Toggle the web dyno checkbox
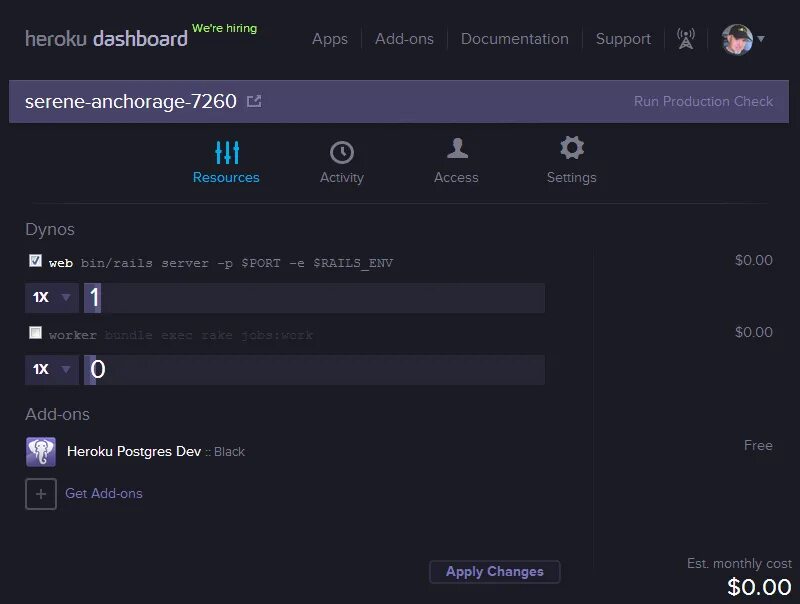The width and height of the screenshot is (800, 604). [35, 261]
